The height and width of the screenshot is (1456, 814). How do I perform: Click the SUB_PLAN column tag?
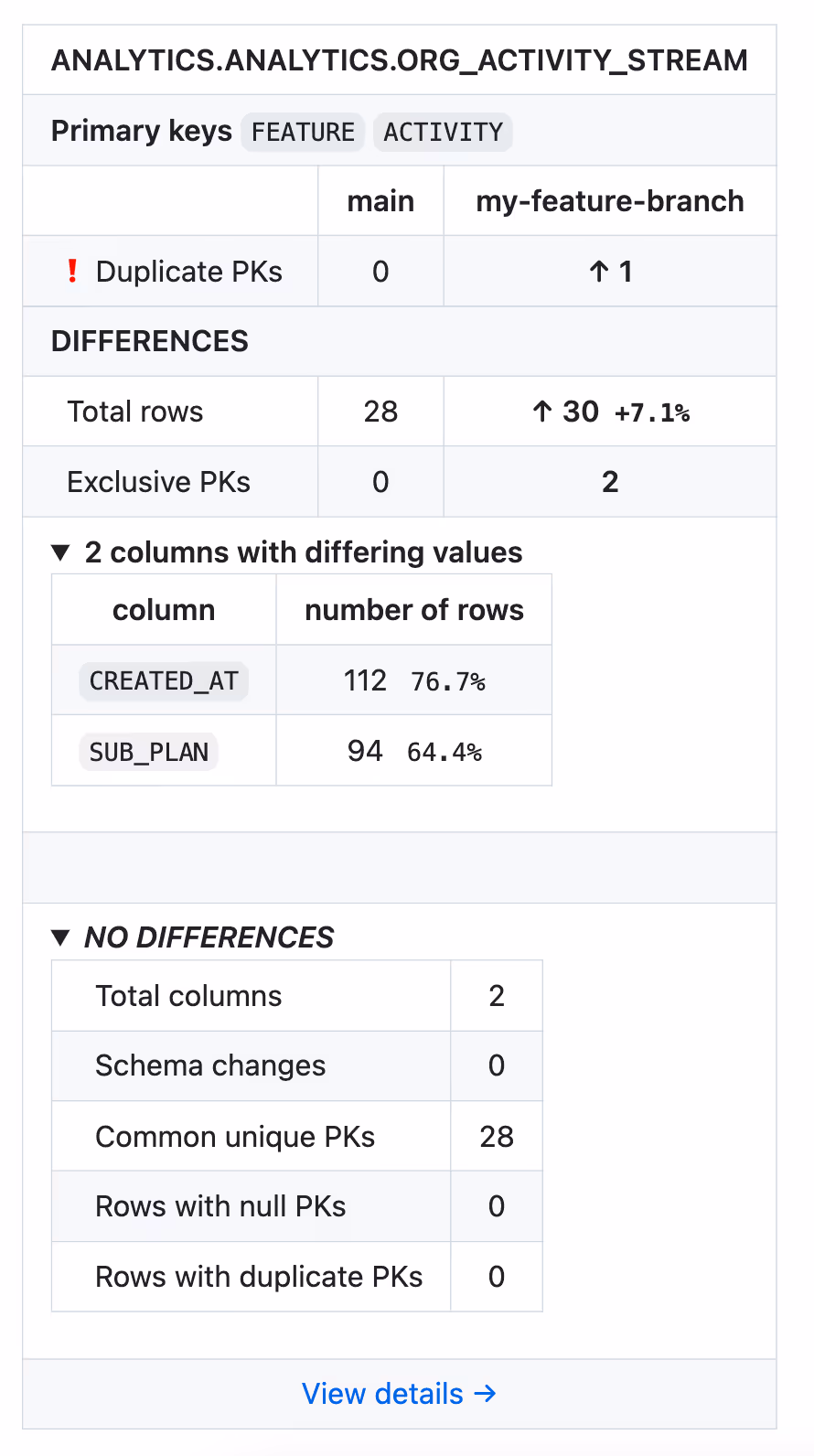(x=149, y=752)
